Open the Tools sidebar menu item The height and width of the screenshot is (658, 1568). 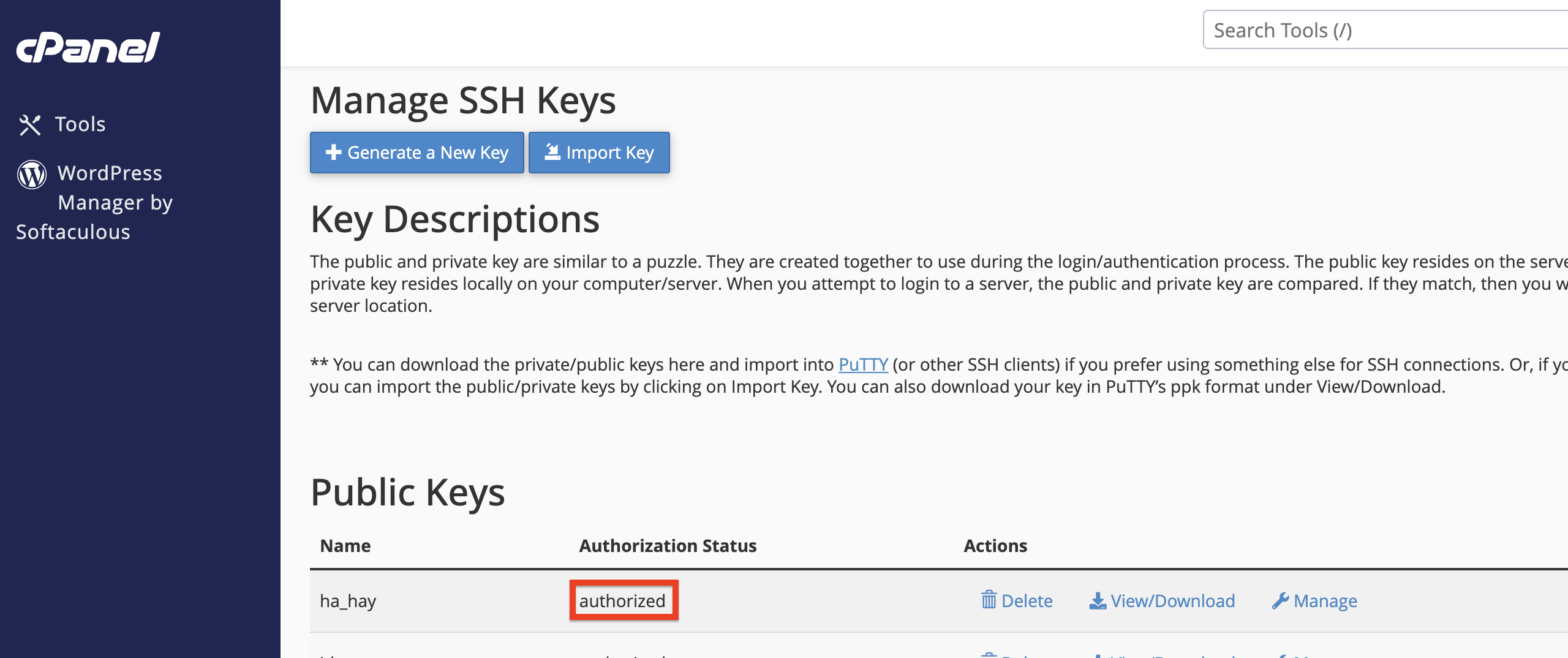click(x=80, y=124)
